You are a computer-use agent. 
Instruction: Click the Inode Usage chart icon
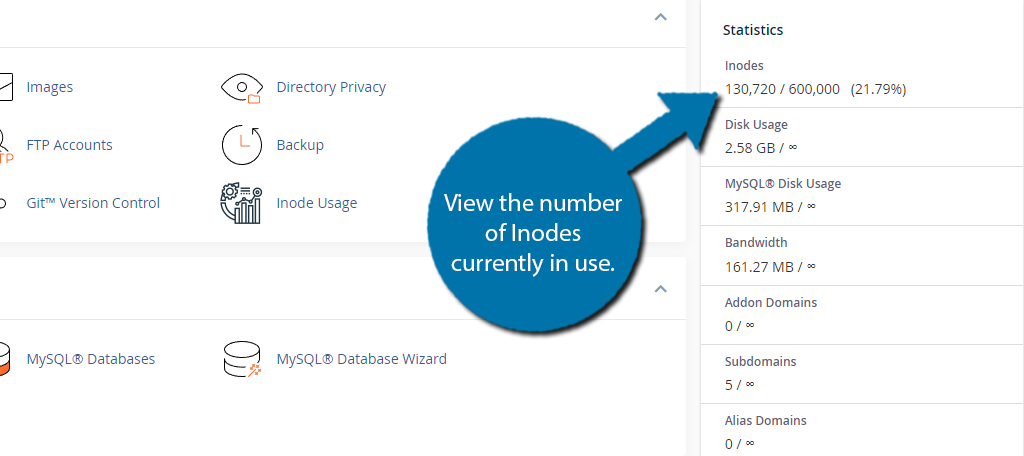tap(241, 203)
